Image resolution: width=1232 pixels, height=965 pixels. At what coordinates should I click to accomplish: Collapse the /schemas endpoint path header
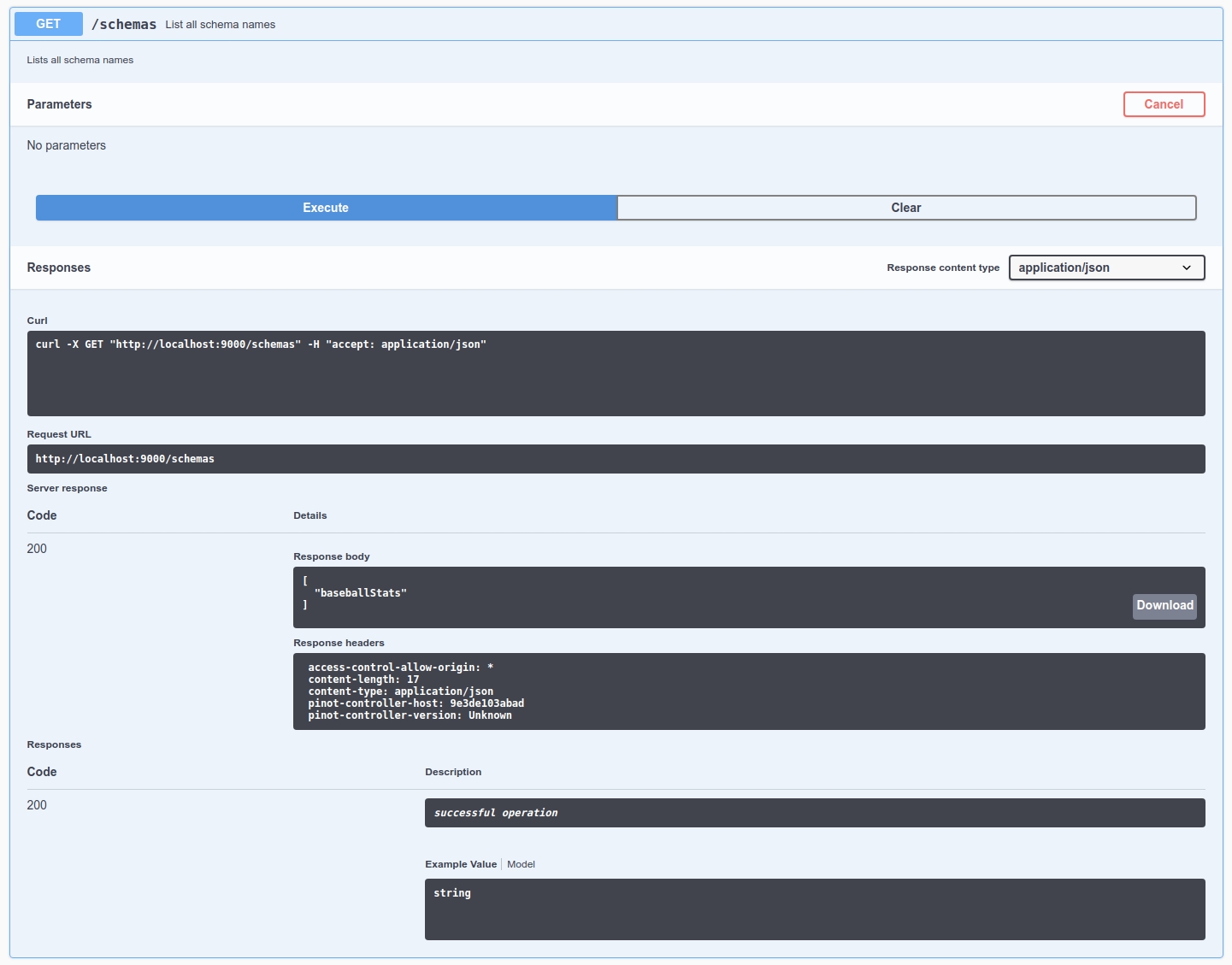pos(124,25)
